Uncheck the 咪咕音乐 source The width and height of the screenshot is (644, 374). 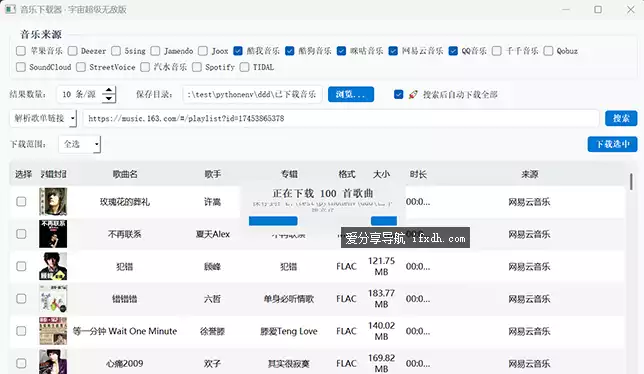click(341, 51)
